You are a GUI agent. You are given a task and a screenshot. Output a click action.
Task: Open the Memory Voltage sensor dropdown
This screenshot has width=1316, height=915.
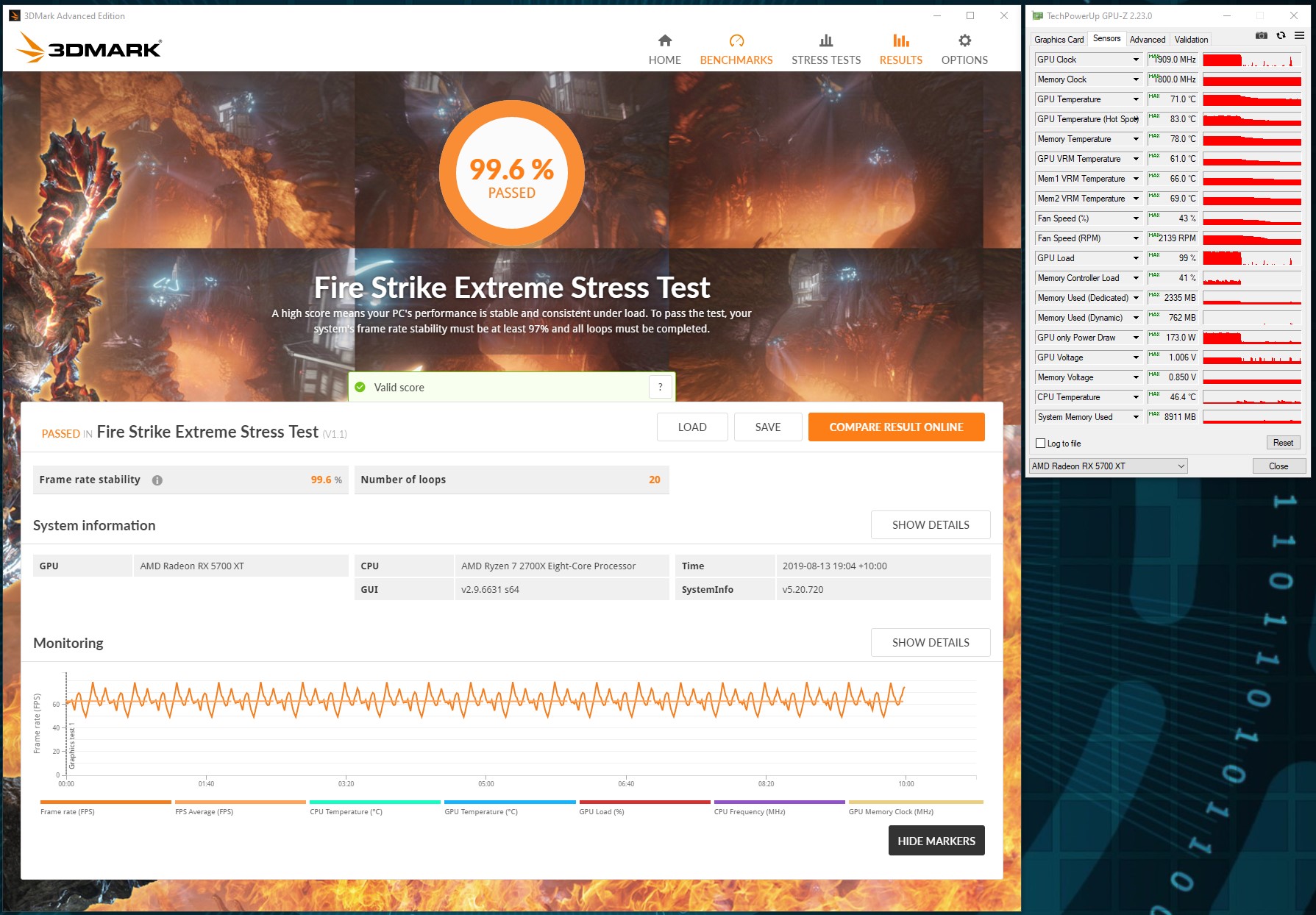1136,377
